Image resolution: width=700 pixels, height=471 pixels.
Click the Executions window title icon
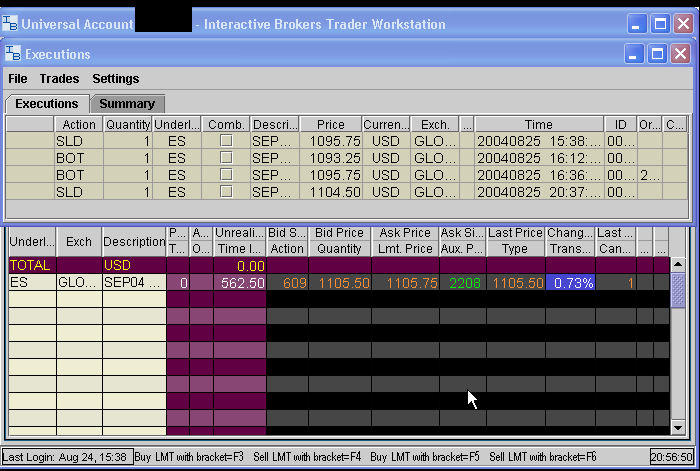[x=13, y=54]
